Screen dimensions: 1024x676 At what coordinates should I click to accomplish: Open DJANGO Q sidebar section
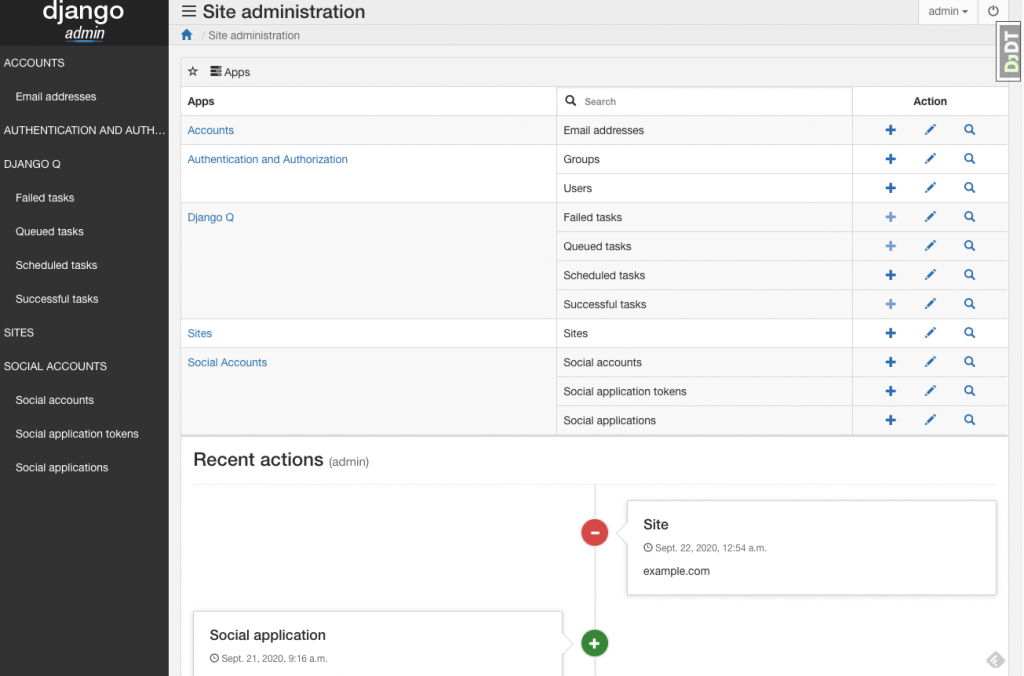pyautogui.click(x=32, y=164)
